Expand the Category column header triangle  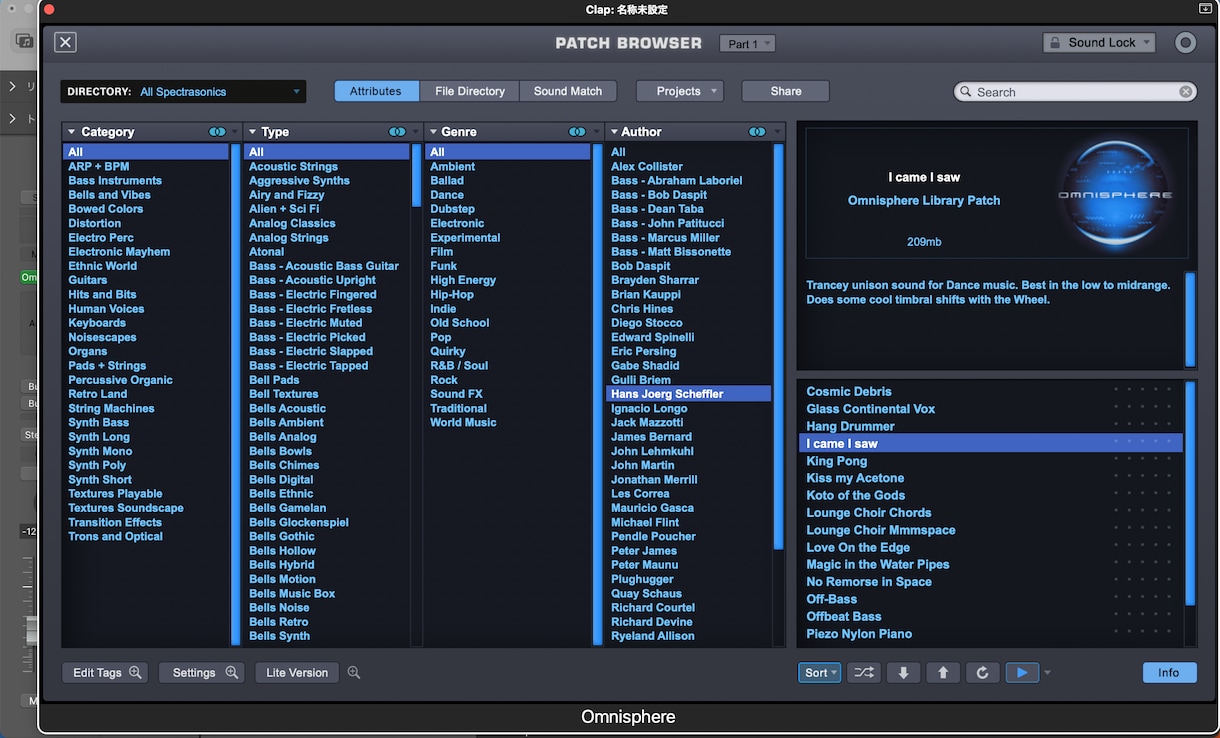[71, 132]
